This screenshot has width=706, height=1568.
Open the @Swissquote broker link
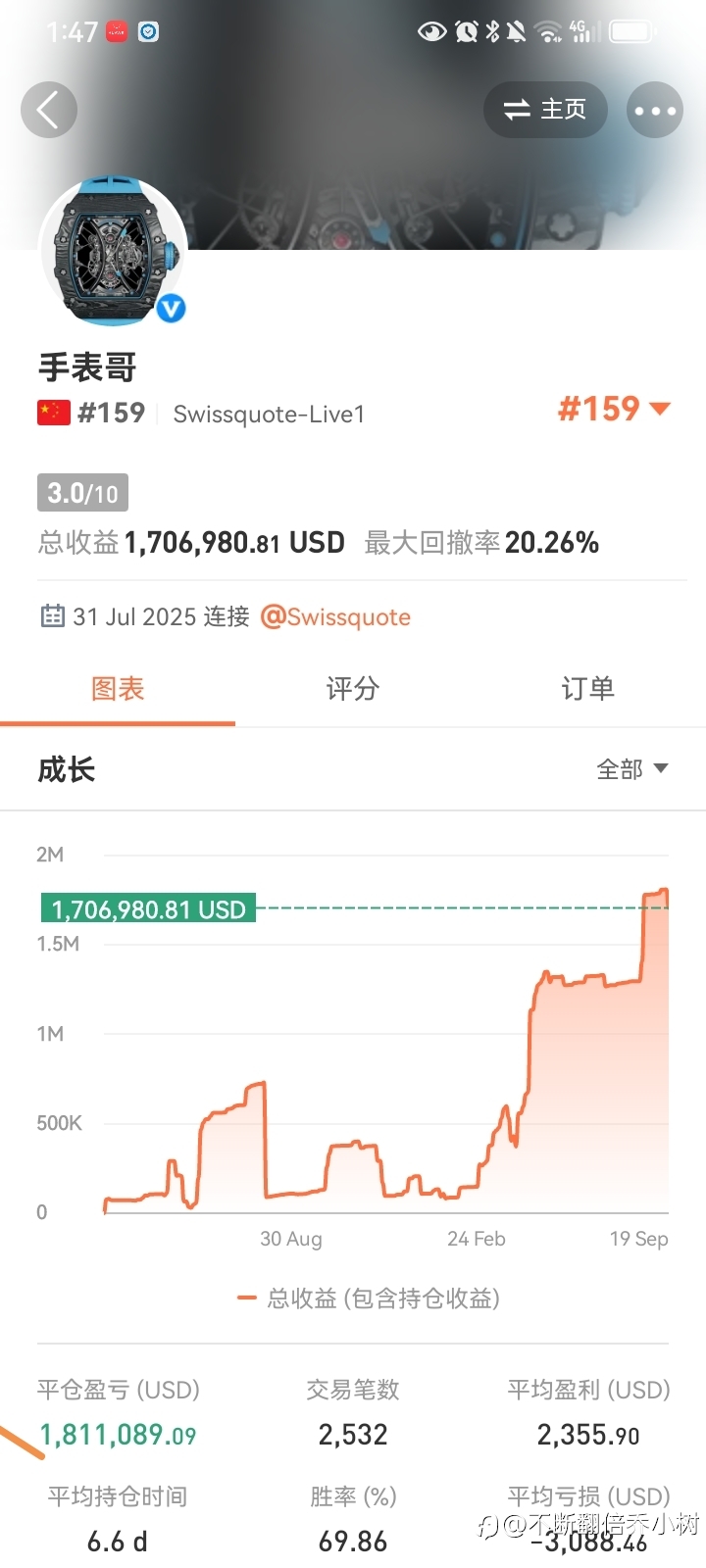click(335, 617)
